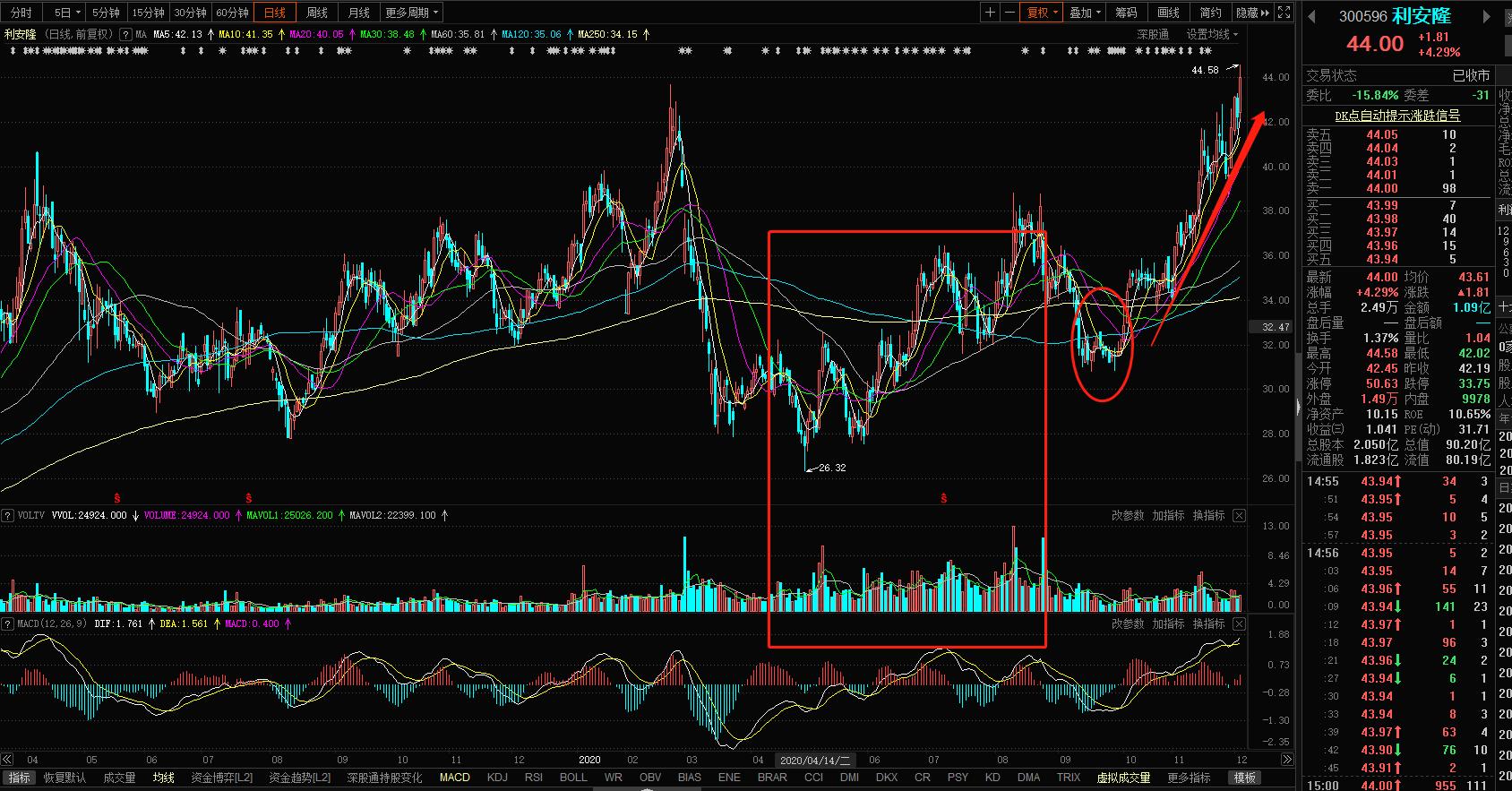Toggle fullscreen chart view icon
Image resolution: width=1512 pixels, height=791 pixels.
pos(1284,13)
